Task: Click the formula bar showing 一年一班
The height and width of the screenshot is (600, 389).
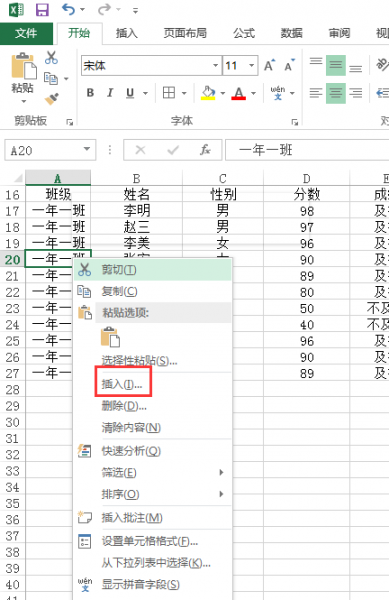Action: tap(307, 150)
